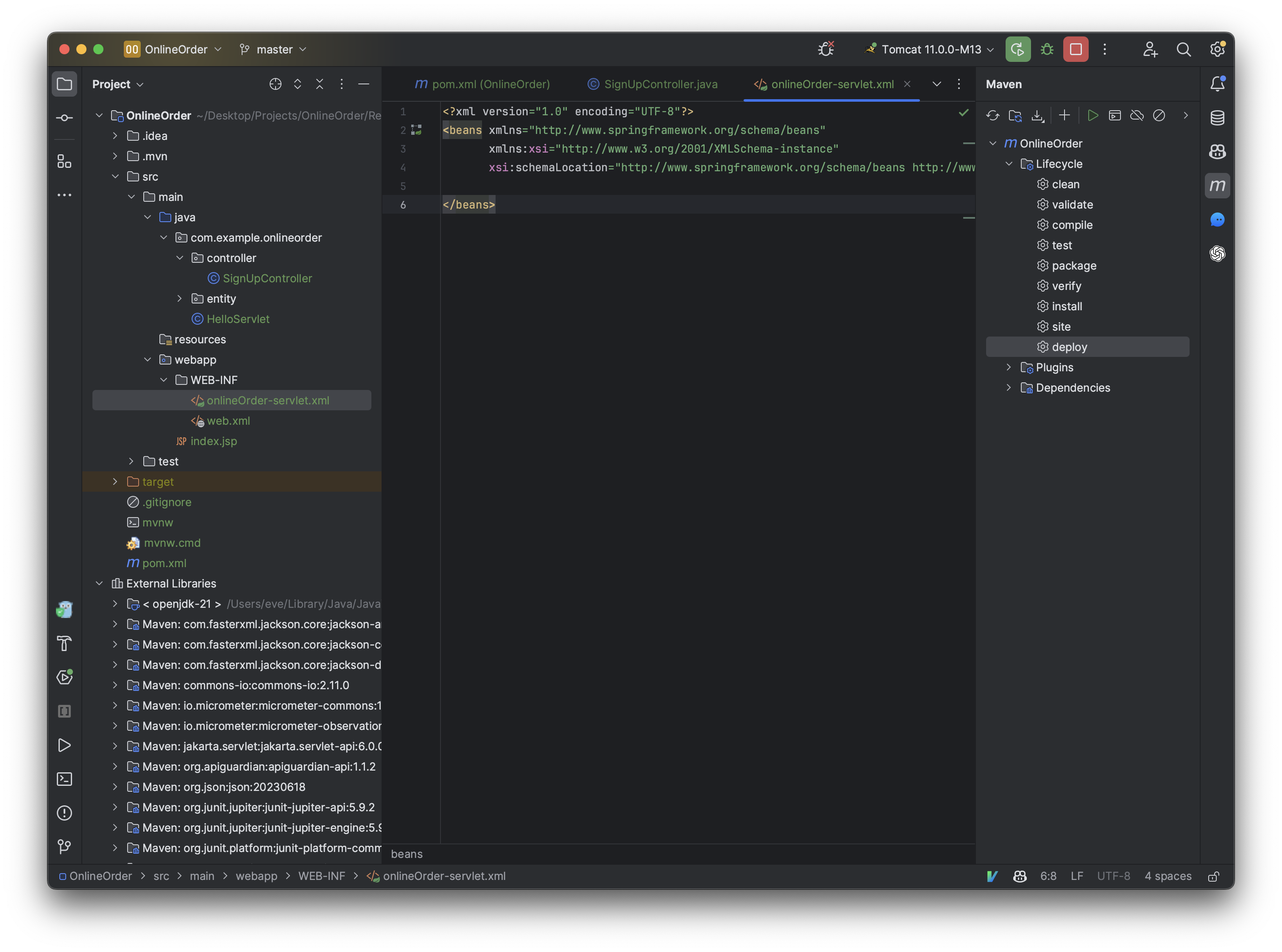Open Search Everywhere
This screenshot has width=1282, height=952.
coord(1183,49)
